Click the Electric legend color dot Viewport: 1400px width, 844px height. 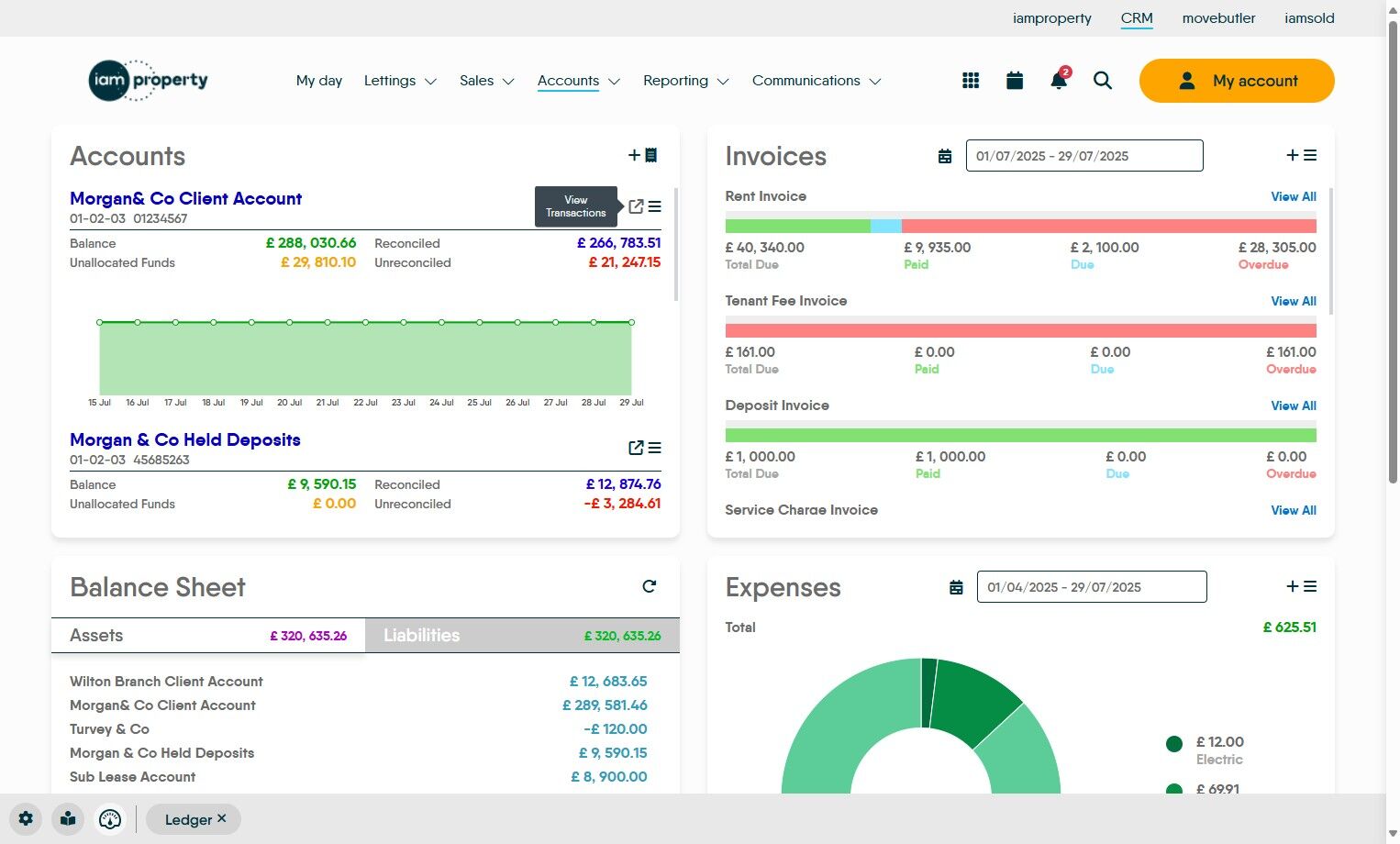1174,743
